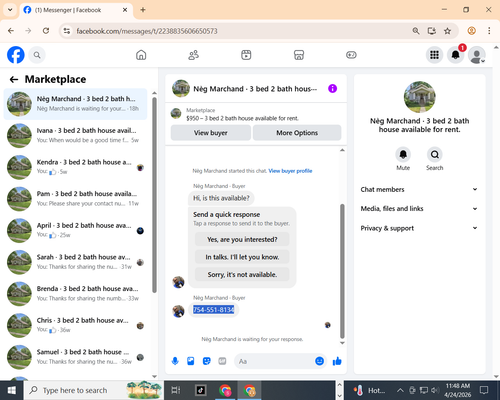Click More Options button
This screenshot has height=400, width=500.
click(297, 133)
